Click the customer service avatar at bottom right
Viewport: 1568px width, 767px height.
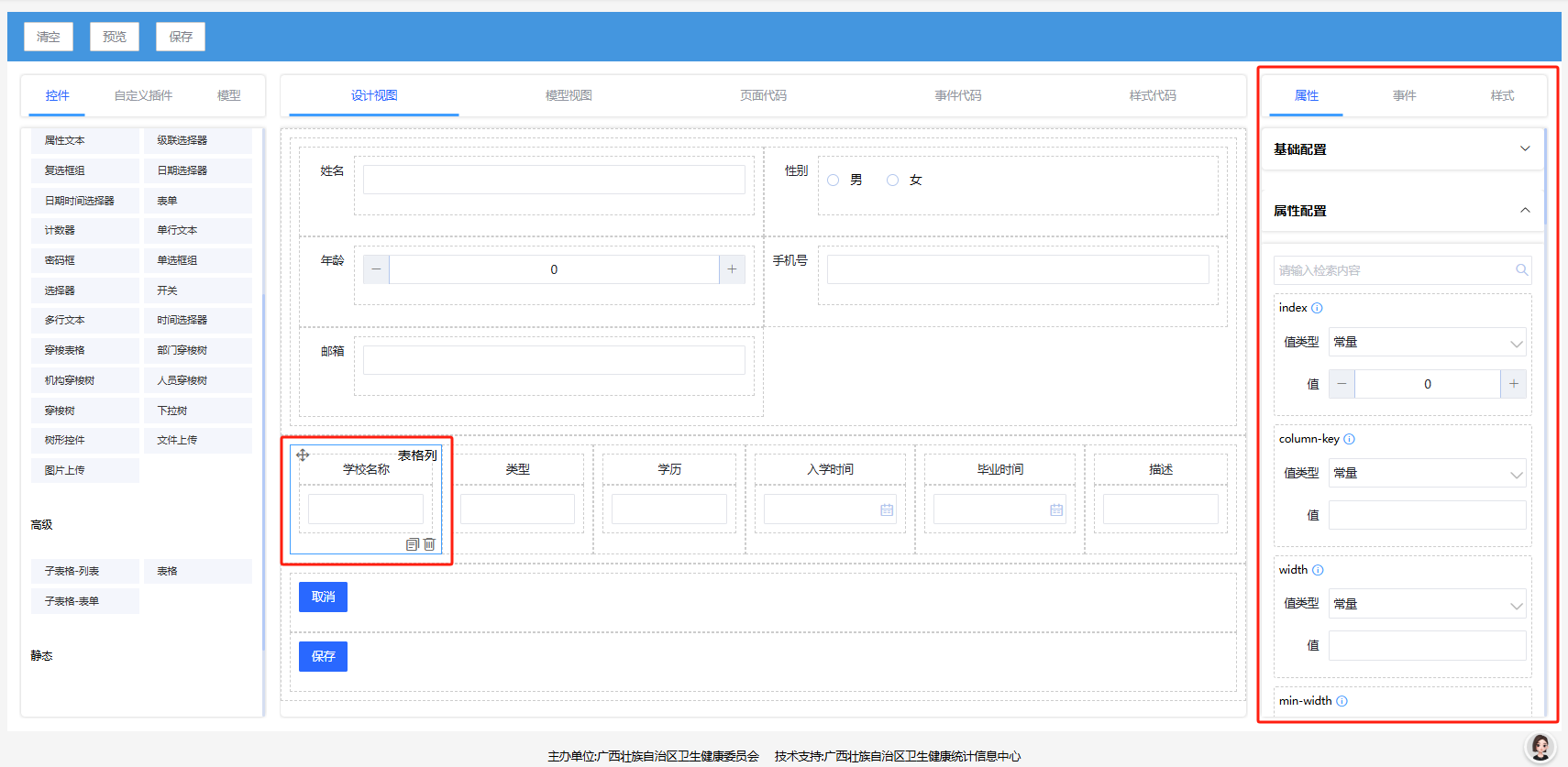[x=1540, y=747]
